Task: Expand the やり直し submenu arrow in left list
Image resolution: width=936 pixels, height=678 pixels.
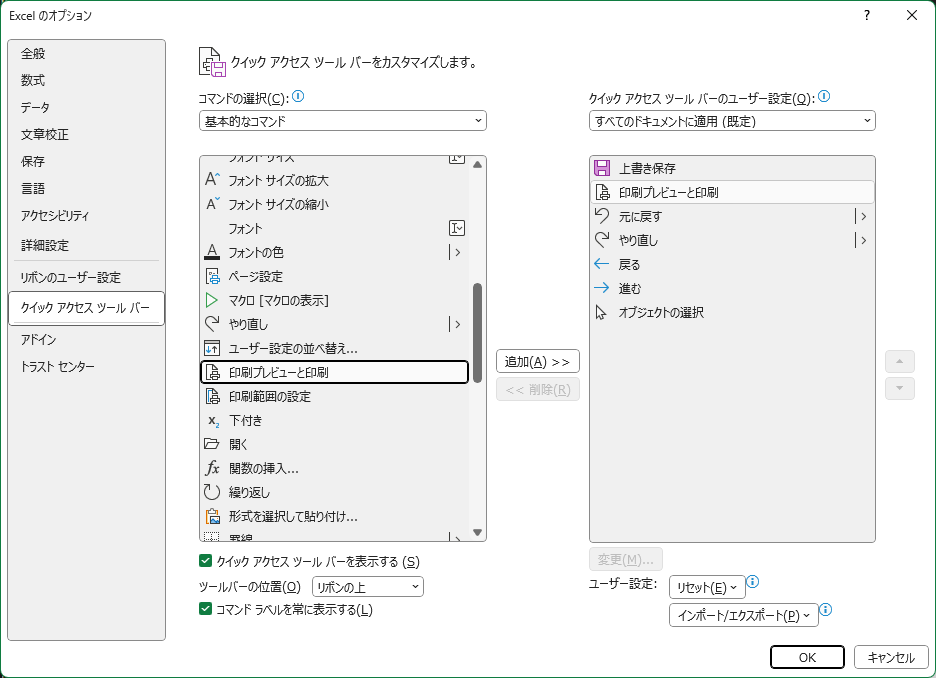Action: pyautogui.click(x=457, y=324)
